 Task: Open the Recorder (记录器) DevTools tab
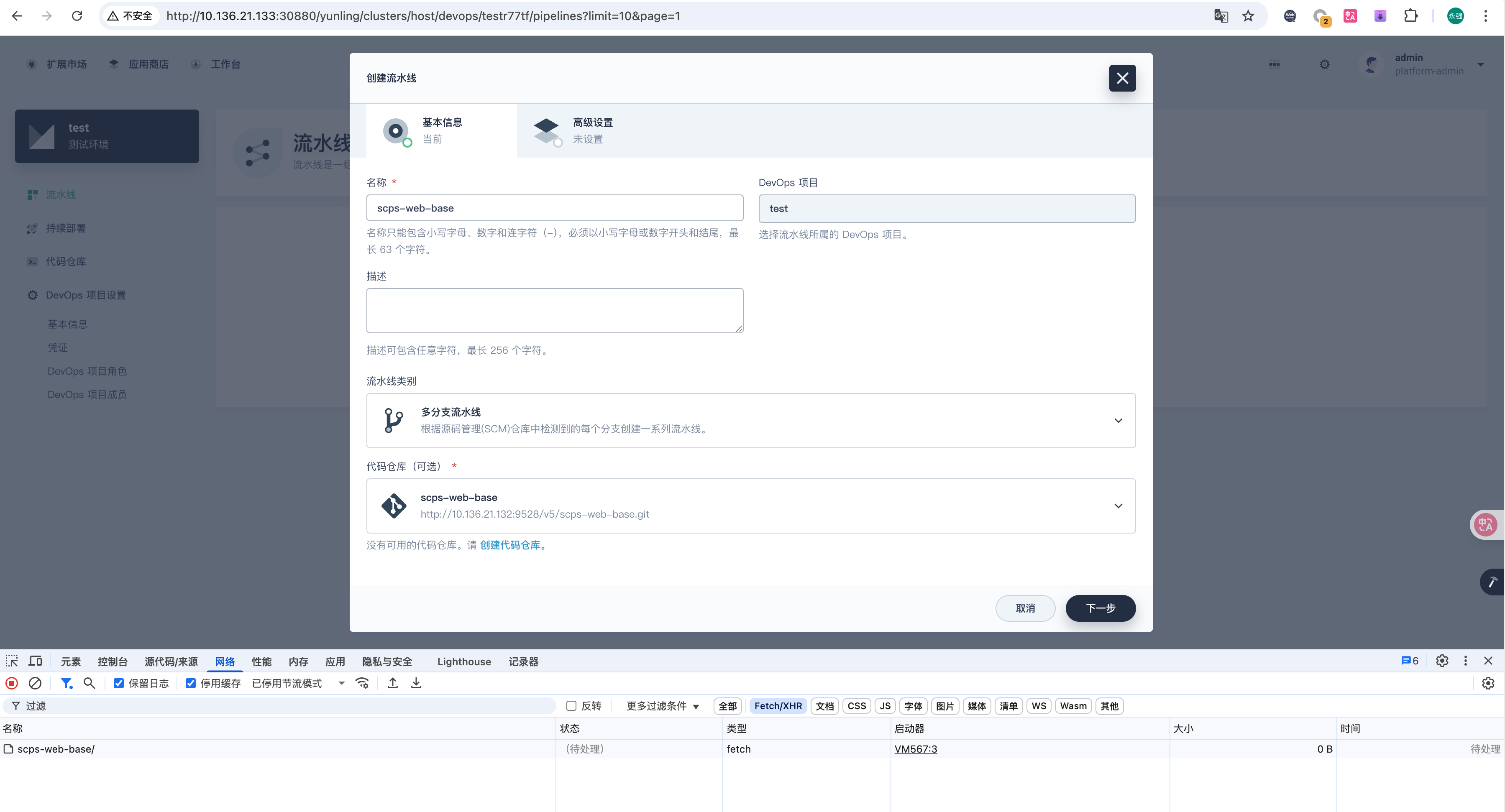pyautogui.click(x=523, y=661)
